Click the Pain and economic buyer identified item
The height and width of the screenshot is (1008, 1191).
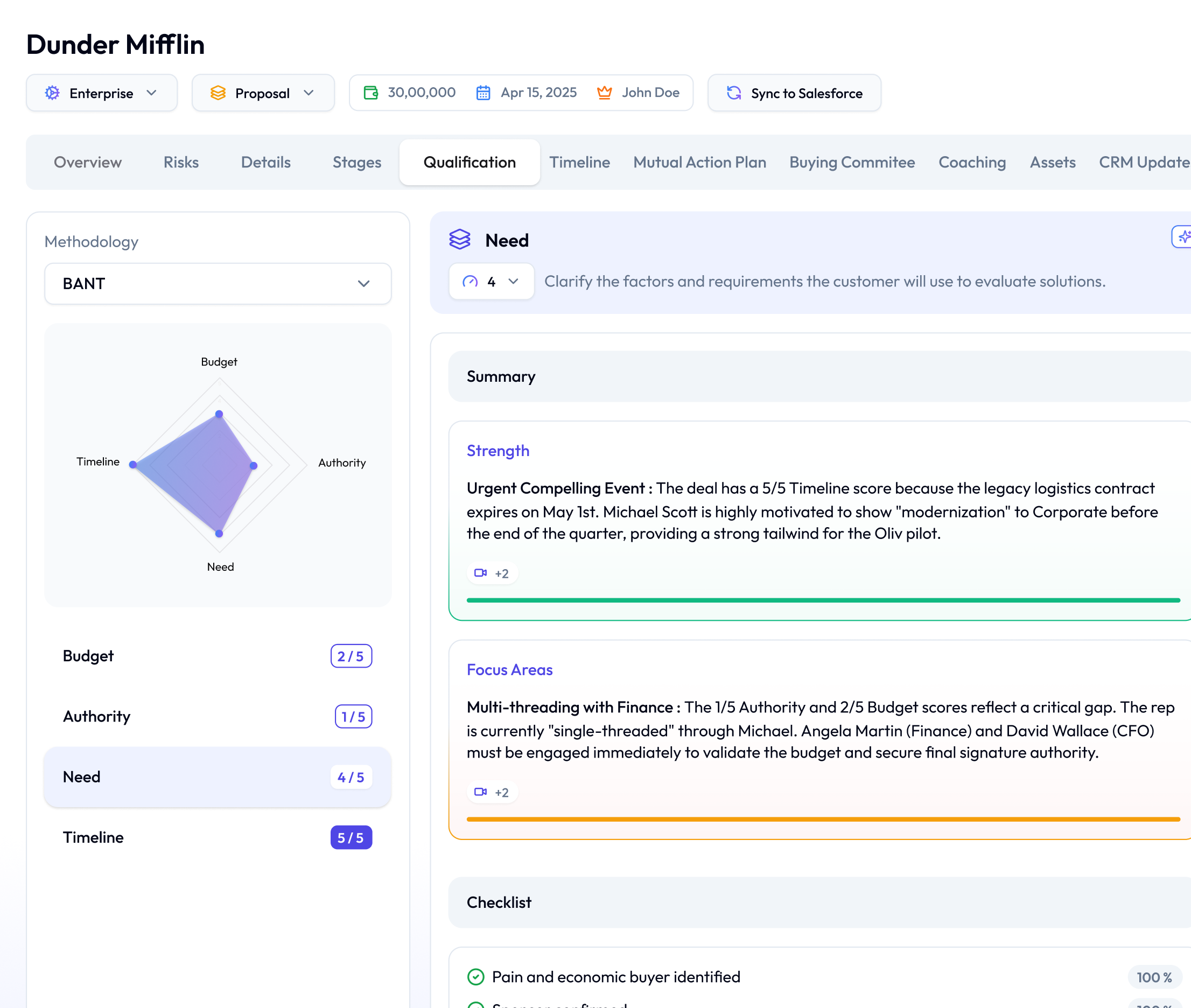click(x=616, y=977)
